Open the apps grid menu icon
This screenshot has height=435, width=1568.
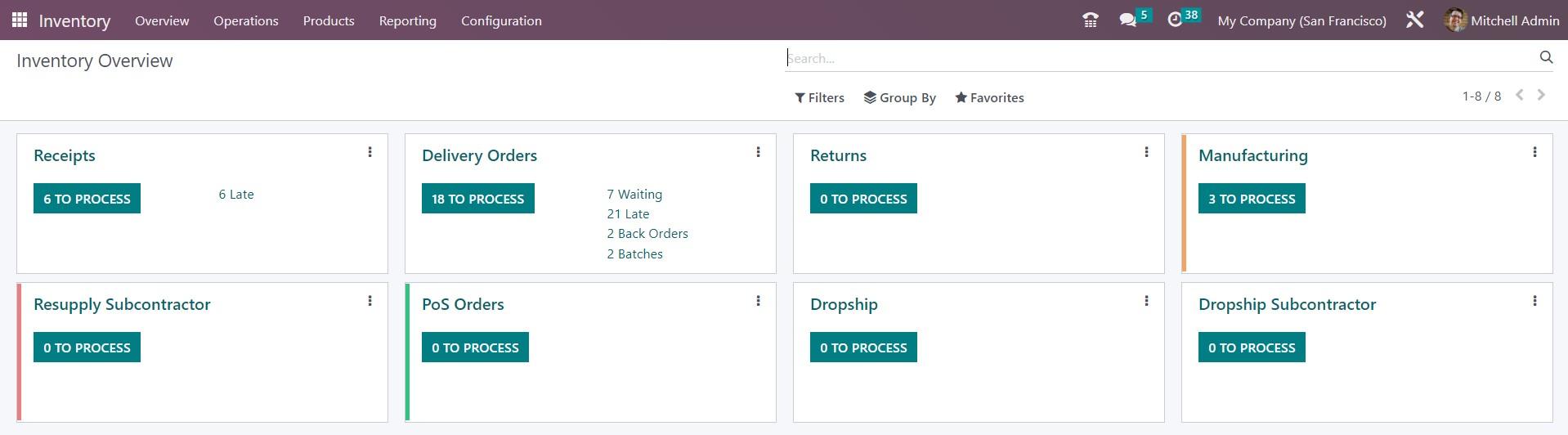tap(20, 20)
